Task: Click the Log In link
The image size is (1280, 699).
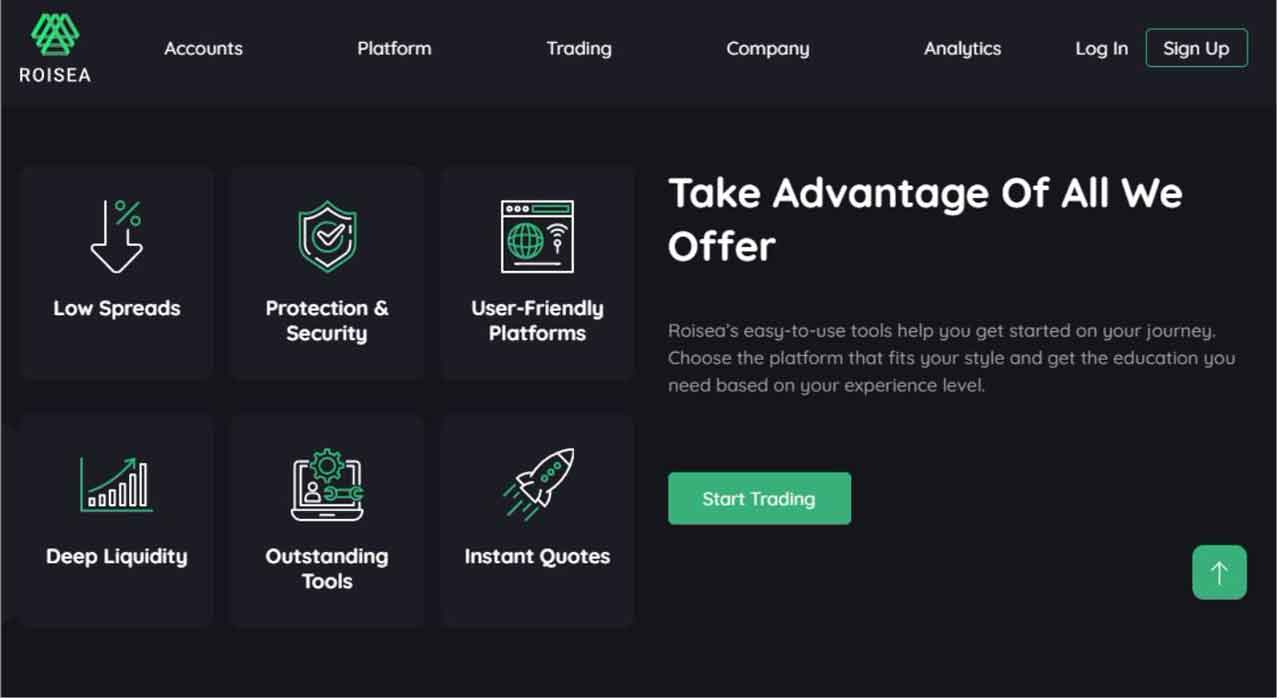Action: (x=1101, y=48)
